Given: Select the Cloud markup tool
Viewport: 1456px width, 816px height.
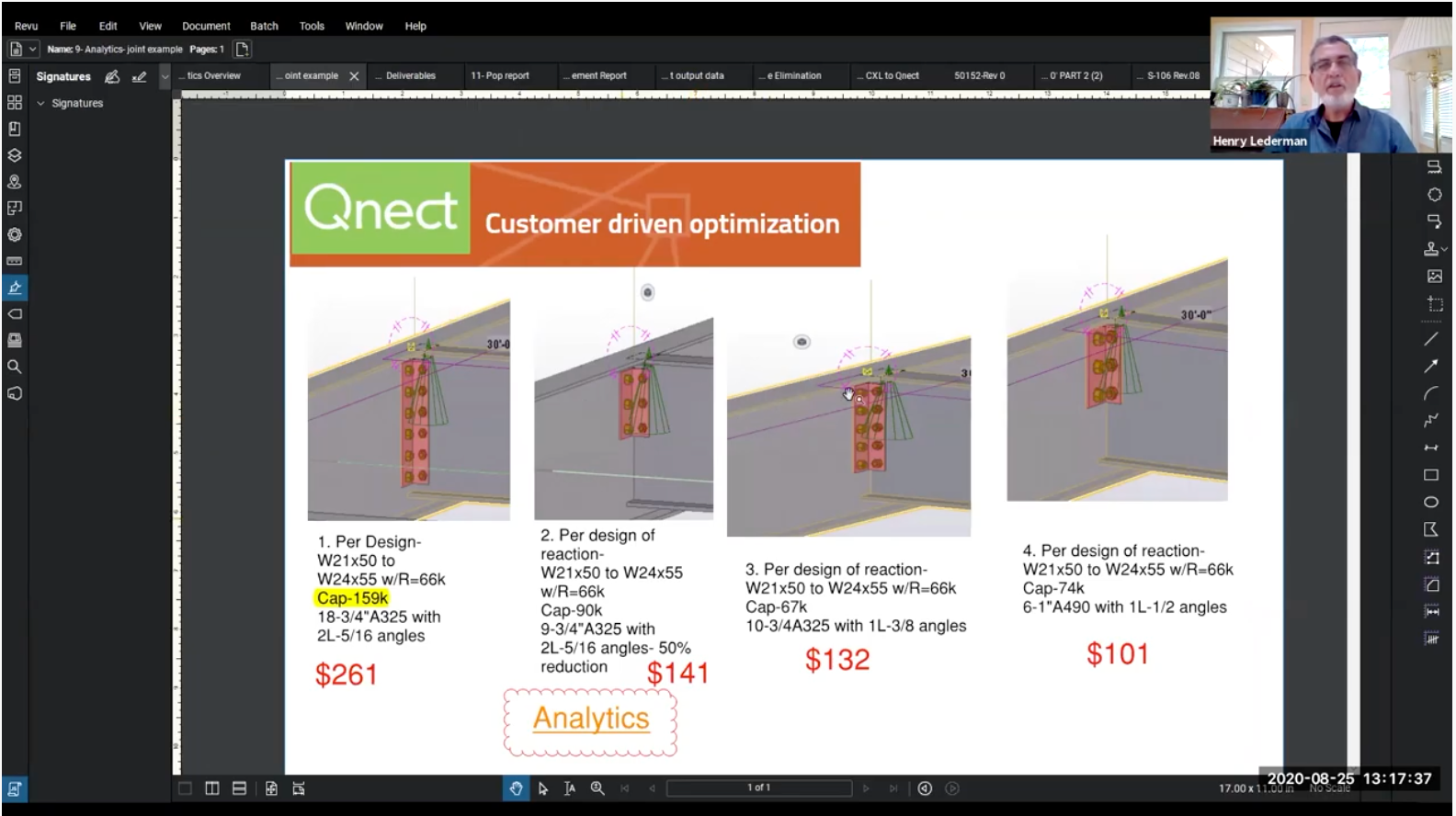Looking at the screenshot, I should pos(1434,194).
